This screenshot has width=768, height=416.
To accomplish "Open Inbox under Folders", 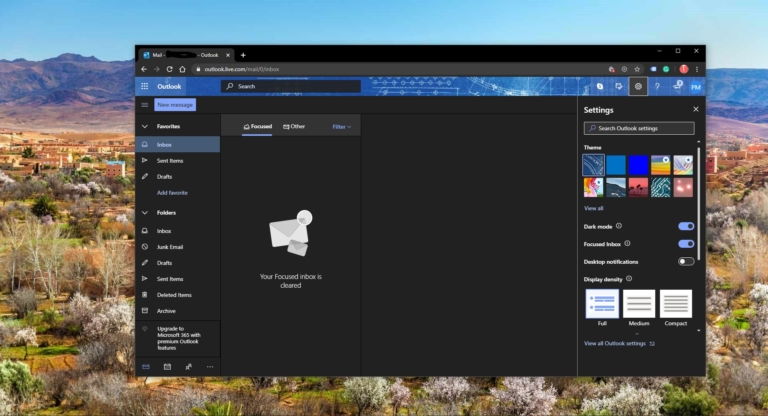I will click(178, 231).
